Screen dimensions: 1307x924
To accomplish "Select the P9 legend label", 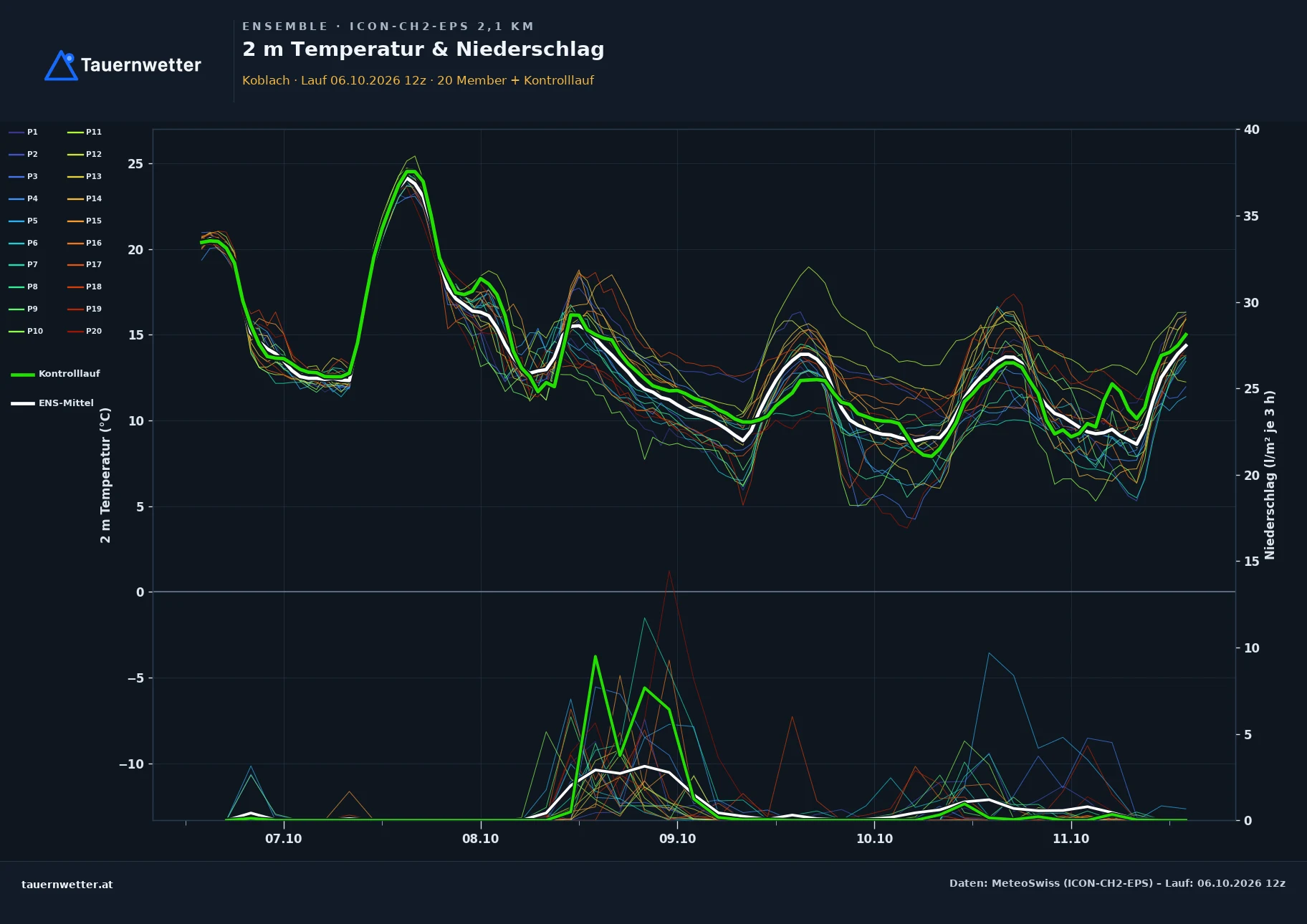I will [32, 309].
